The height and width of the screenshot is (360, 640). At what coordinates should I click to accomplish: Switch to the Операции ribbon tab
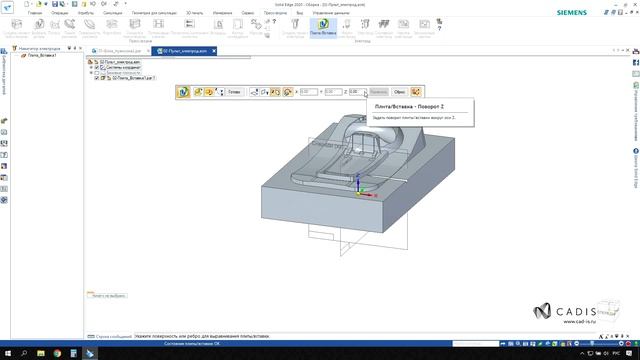click(x=60, y=13)
